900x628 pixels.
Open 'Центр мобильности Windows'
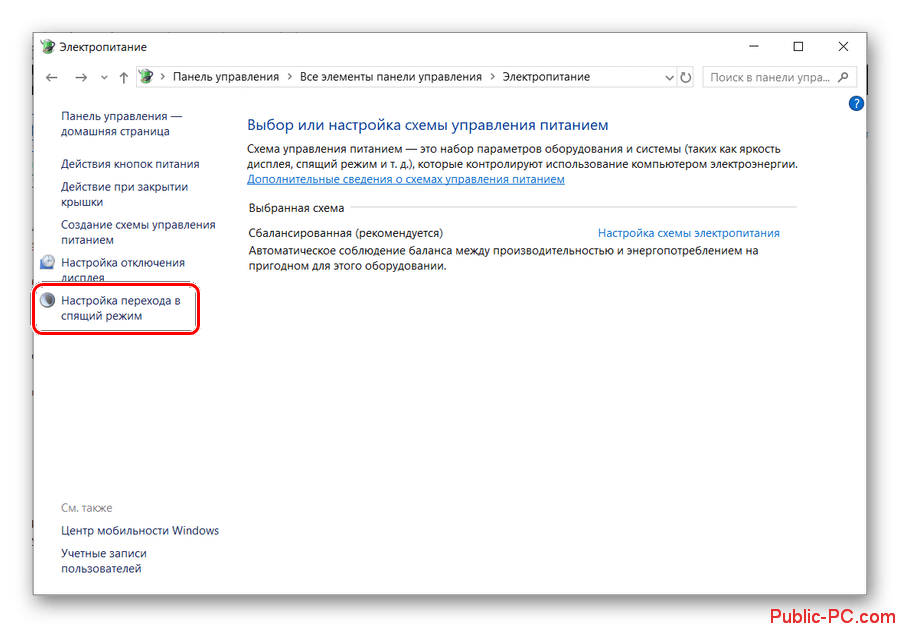pyautogui.click(x=139, y=531)
